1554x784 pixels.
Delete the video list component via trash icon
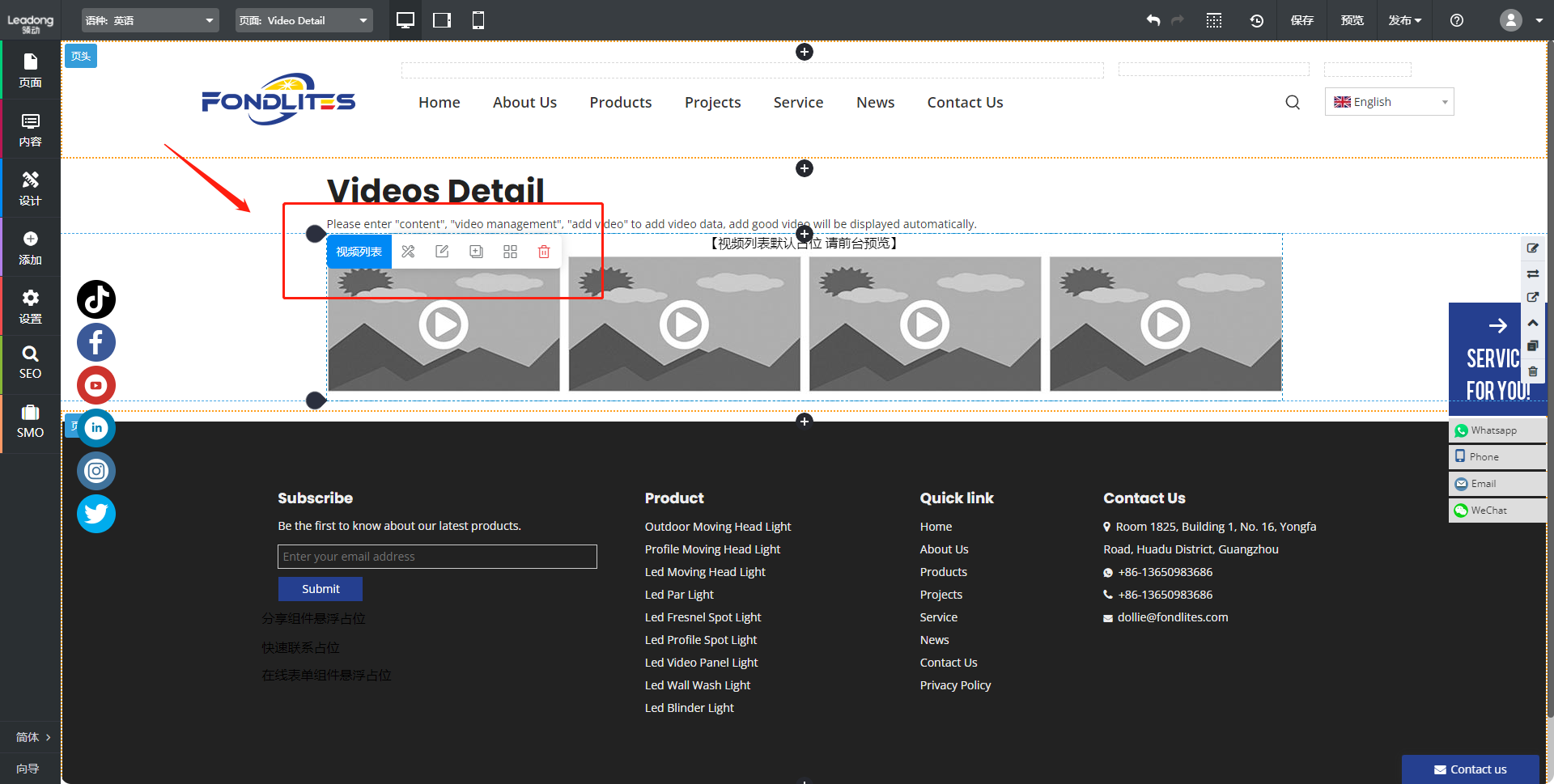544,252
